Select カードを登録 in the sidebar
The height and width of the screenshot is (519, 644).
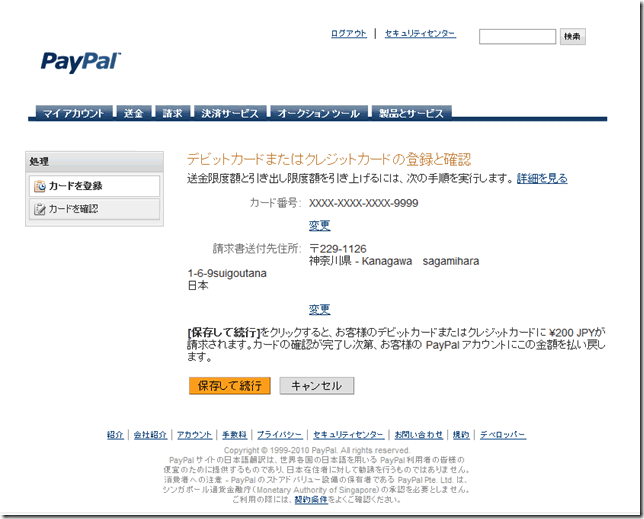pos(94,186)
